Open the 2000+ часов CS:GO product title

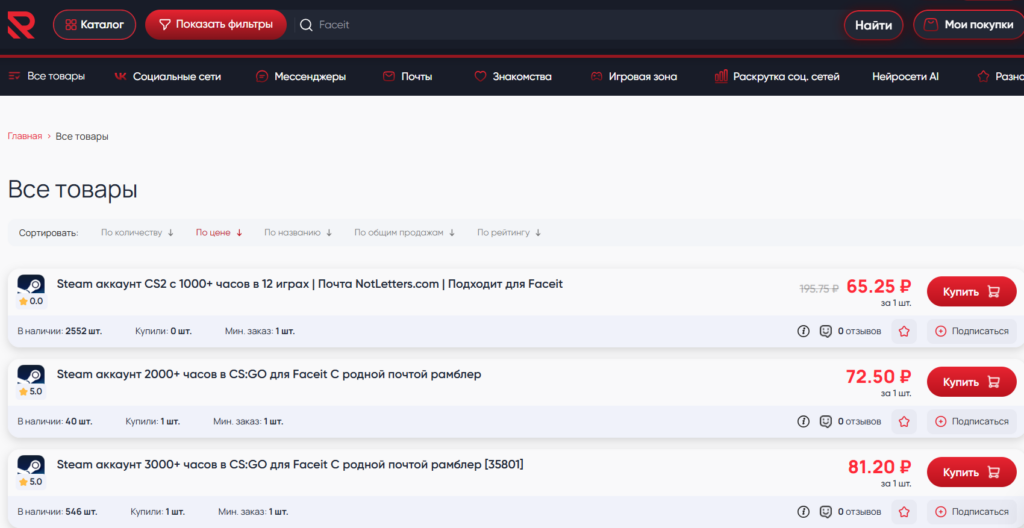(269, 374)
